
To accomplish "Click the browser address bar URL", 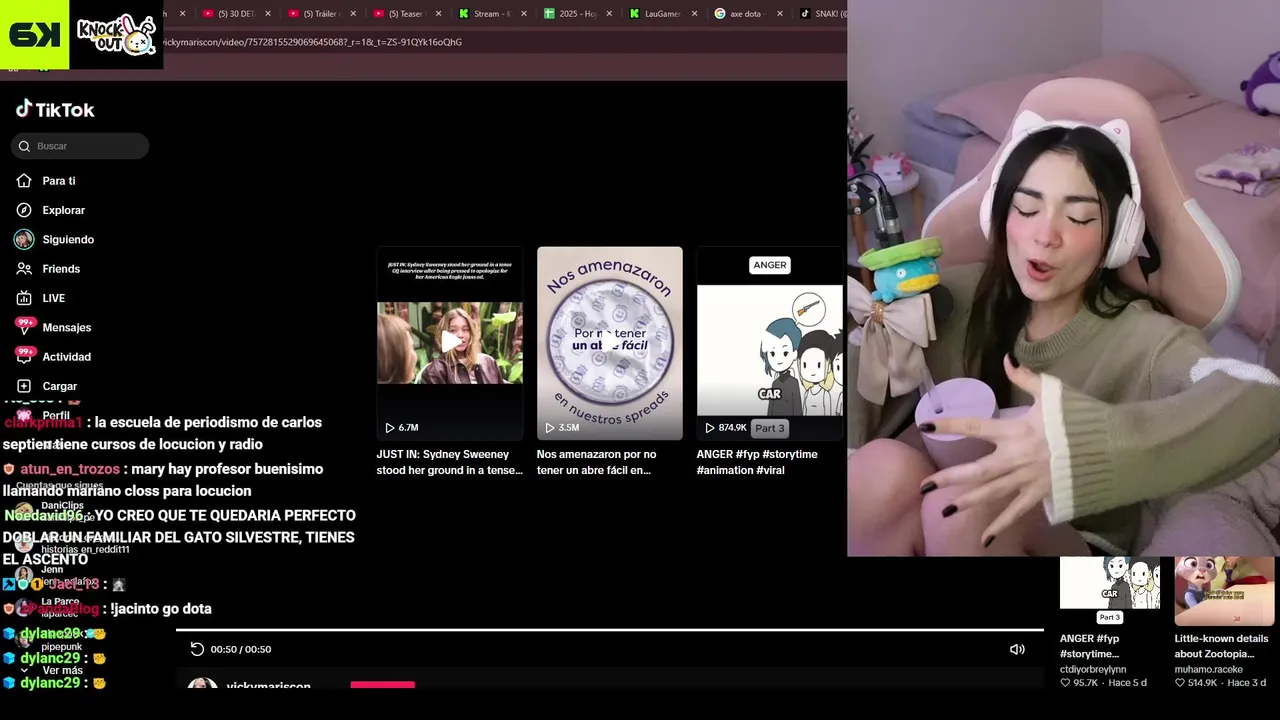I will click(x=312, y=42).
